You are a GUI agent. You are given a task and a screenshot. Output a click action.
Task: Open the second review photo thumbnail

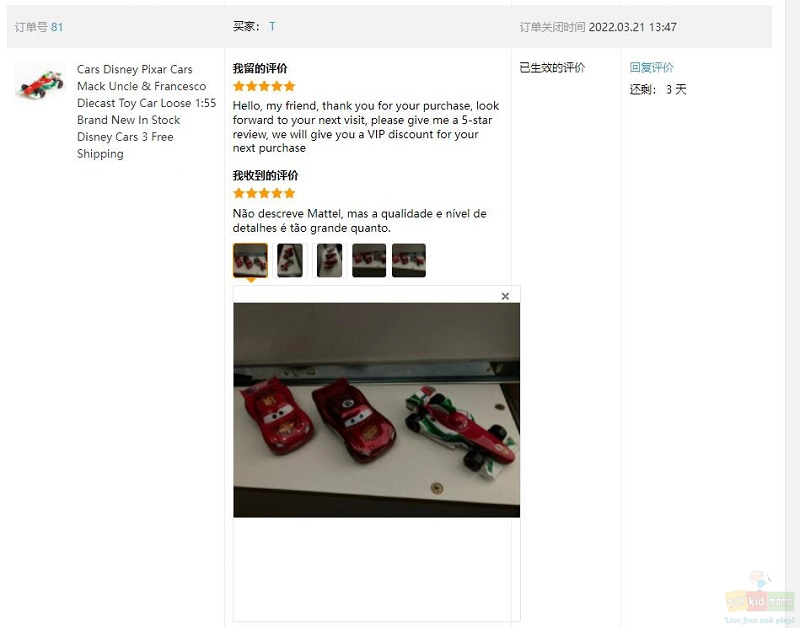tap(290, 260)
